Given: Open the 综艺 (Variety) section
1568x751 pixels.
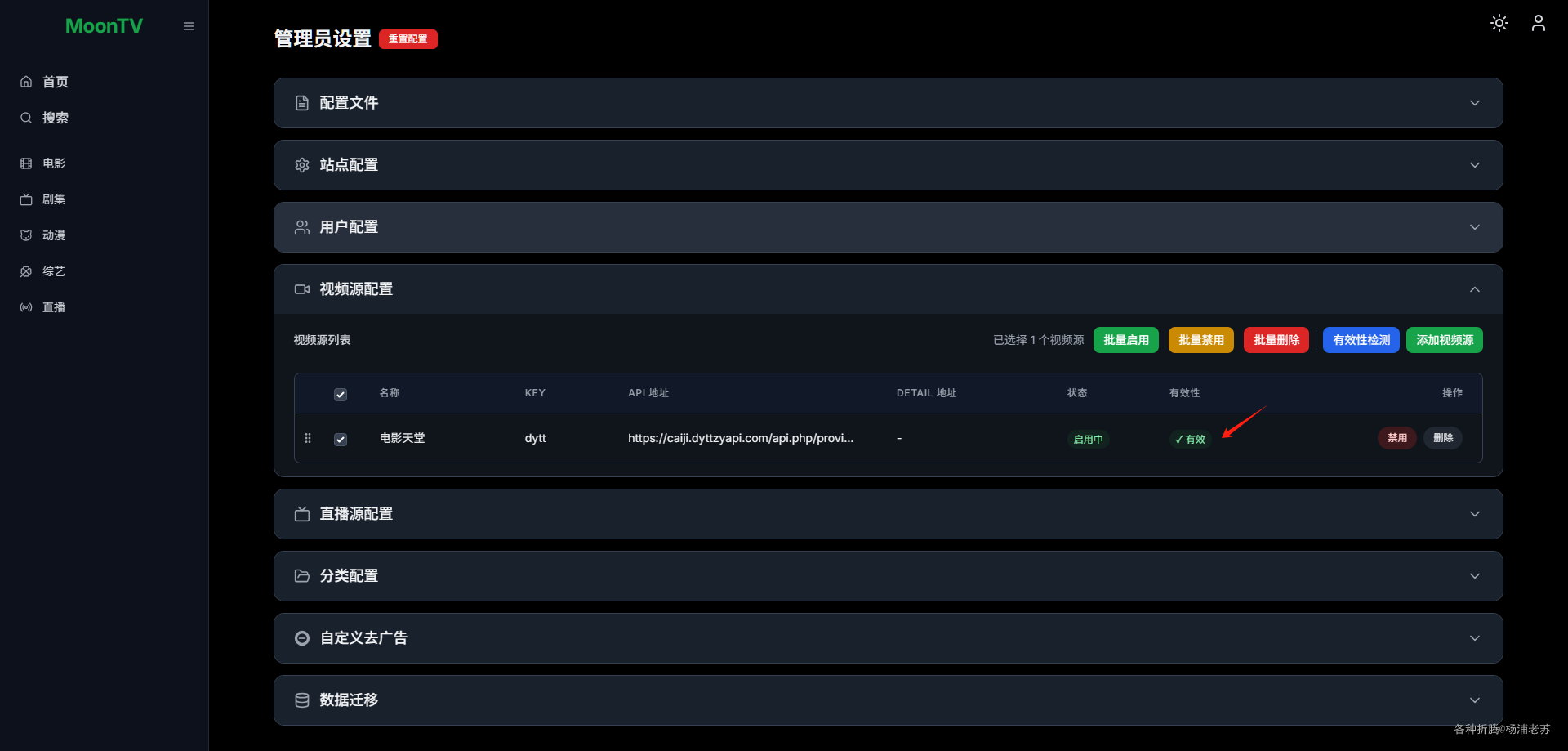Looking at the screenshot, I should click(x=54, y=271).
